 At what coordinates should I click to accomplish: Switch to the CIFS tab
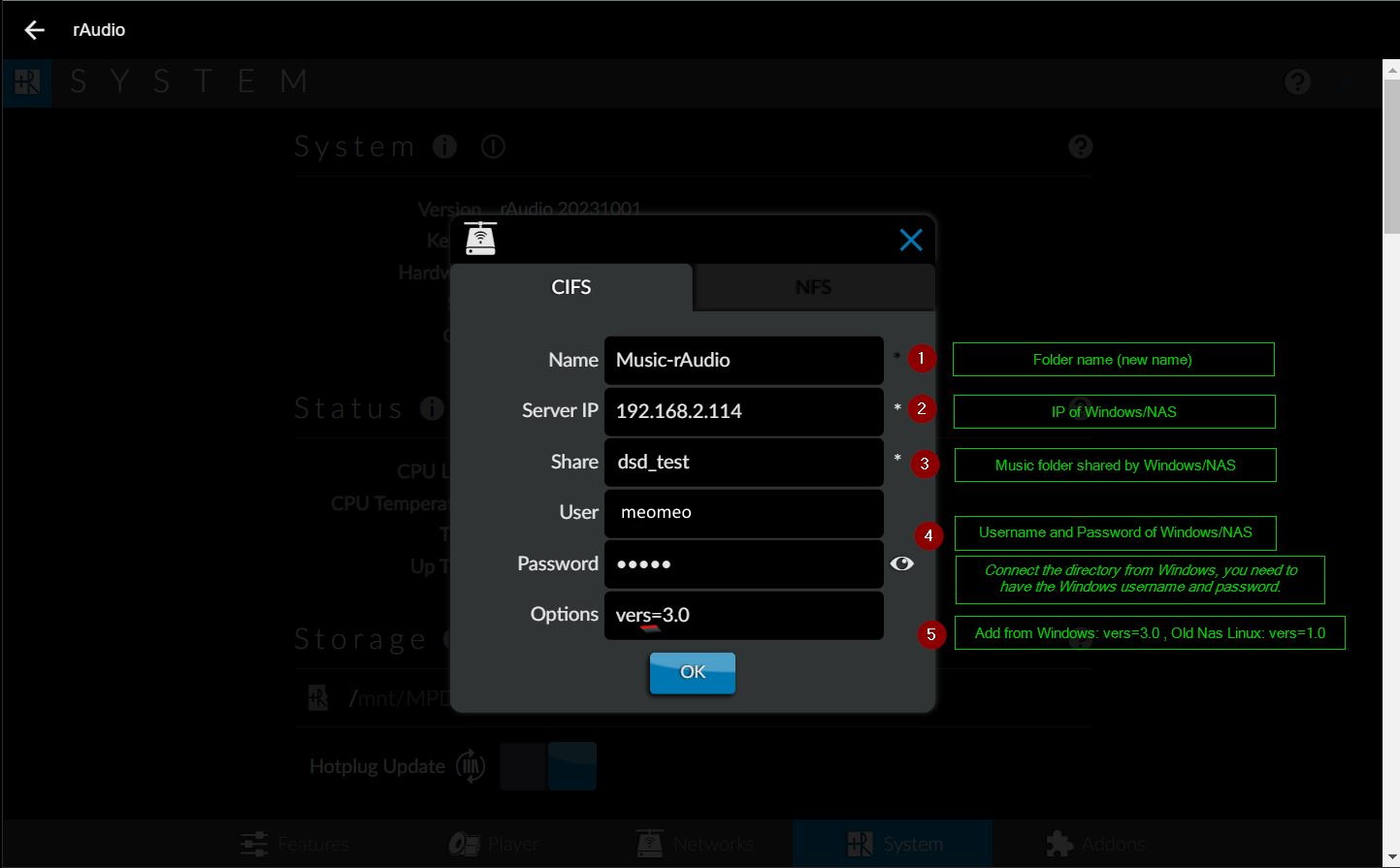571,287
